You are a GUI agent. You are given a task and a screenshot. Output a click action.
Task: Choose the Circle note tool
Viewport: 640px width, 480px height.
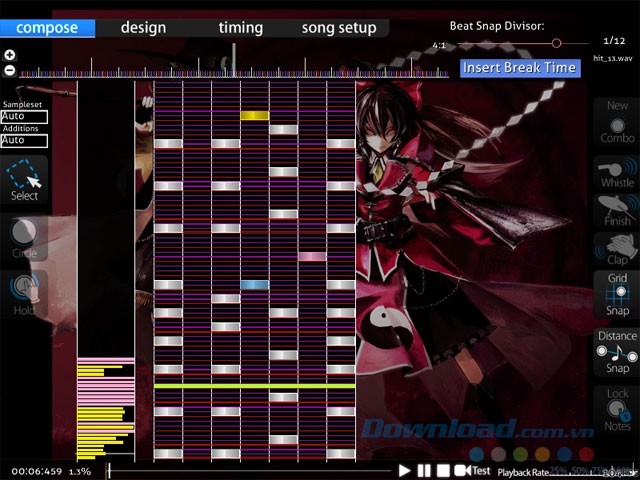24,238
